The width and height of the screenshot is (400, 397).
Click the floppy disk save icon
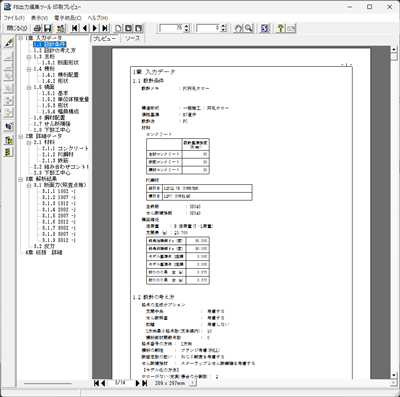point(48,28)
